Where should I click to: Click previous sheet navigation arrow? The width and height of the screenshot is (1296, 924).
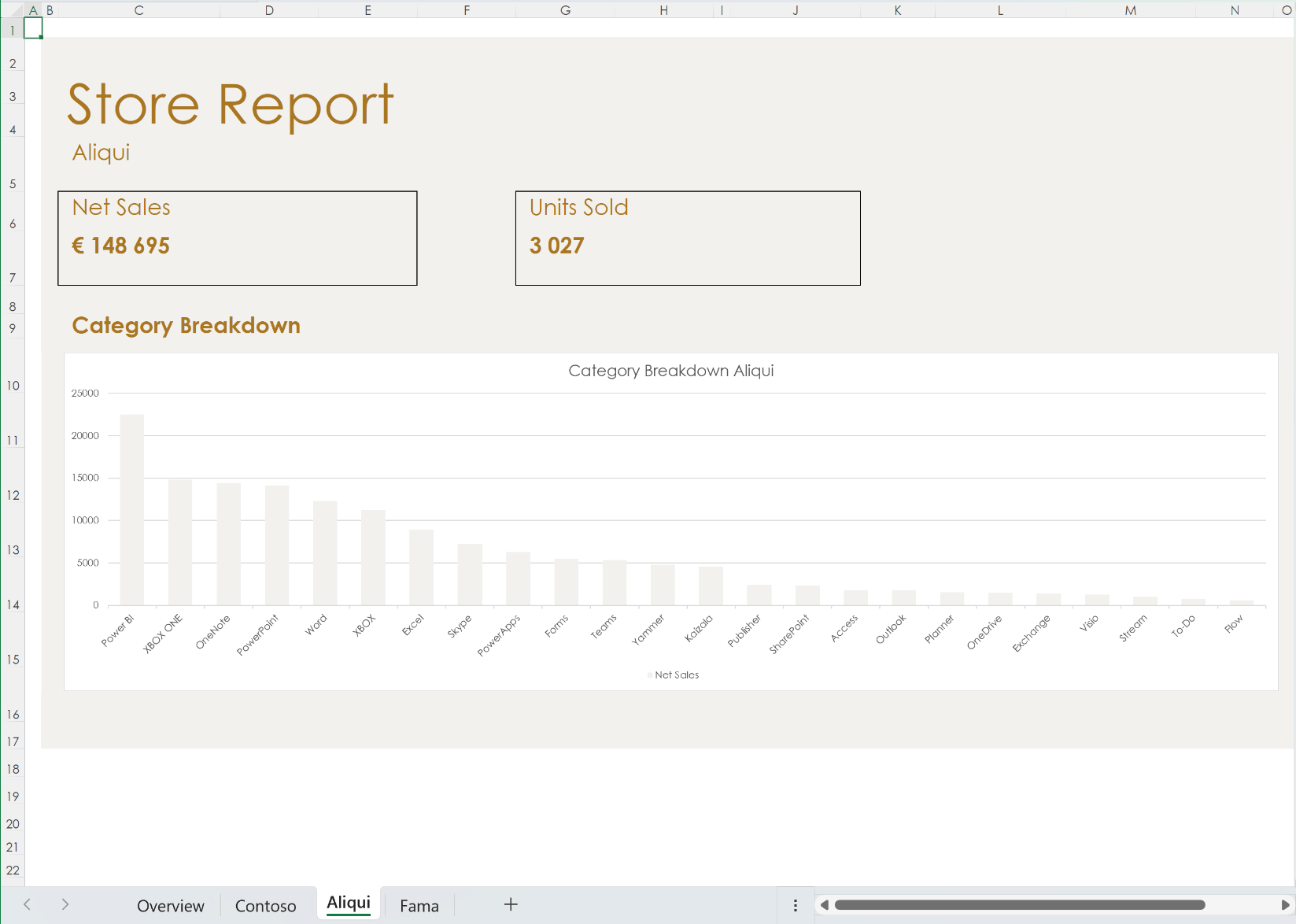[x=28, y=904]
